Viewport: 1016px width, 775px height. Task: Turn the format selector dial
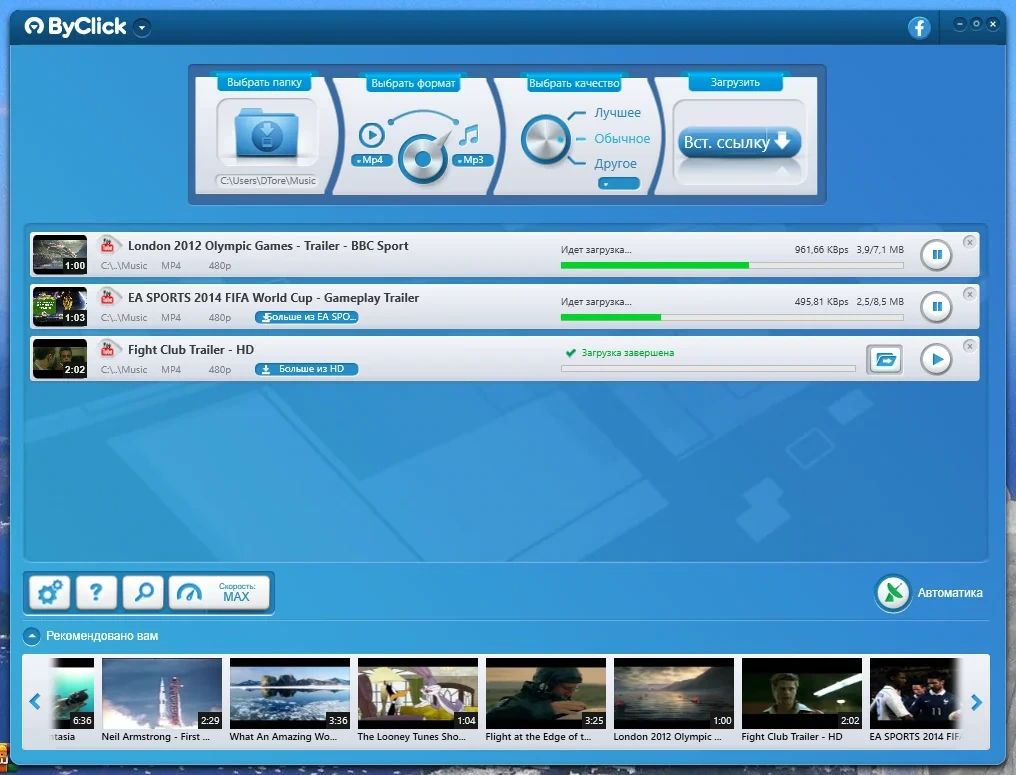pyautogui.click(x=423, y=159)
